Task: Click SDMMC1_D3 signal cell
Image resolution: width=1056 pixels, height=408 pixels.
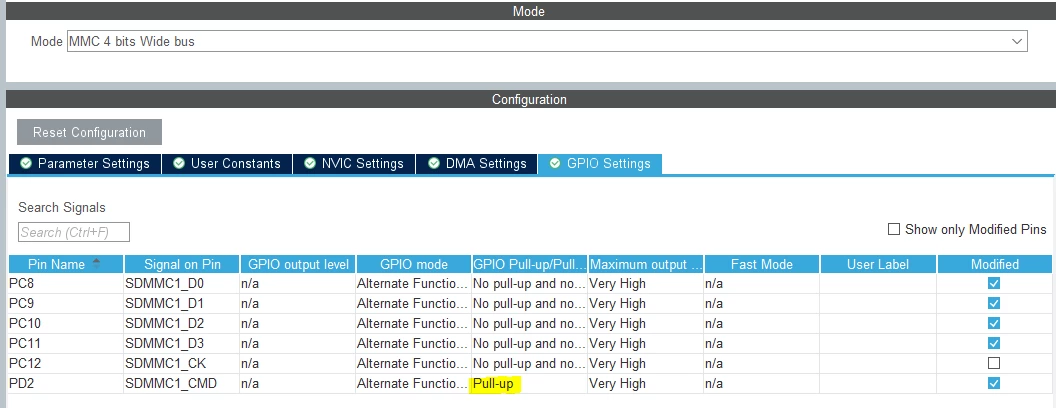Action: point(182,343)
